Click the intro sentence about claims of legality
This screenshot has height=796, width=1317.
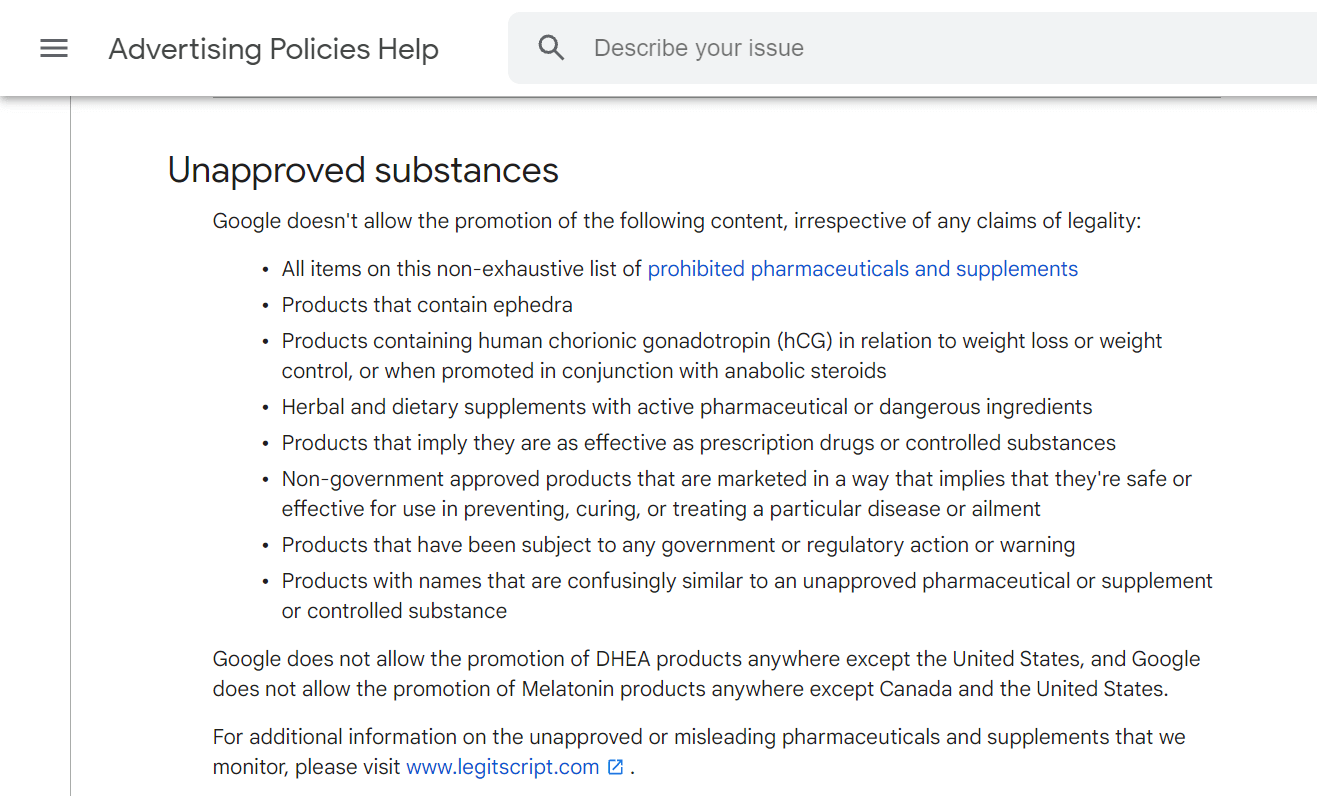[676, 221]
